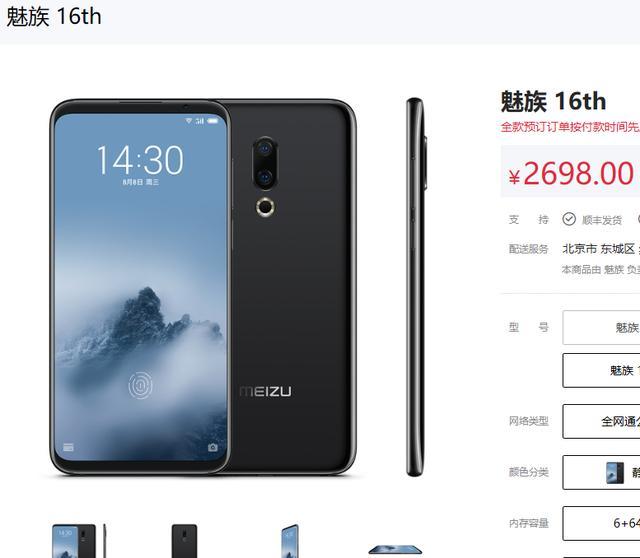Choose the 全网通 network type option

click(601, 421)
